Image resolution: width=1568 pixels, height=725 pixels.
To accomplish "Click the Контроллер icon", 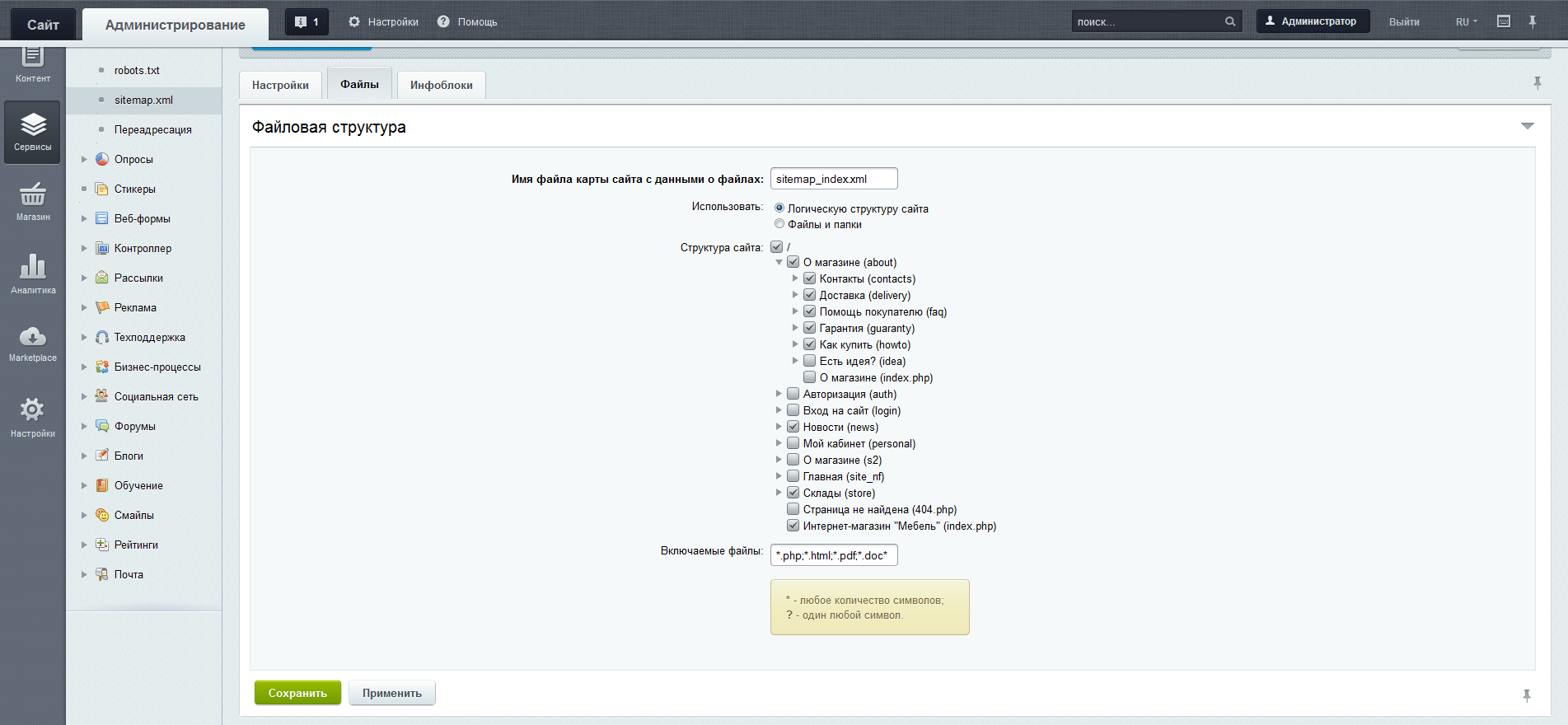I will pos(102,248).
